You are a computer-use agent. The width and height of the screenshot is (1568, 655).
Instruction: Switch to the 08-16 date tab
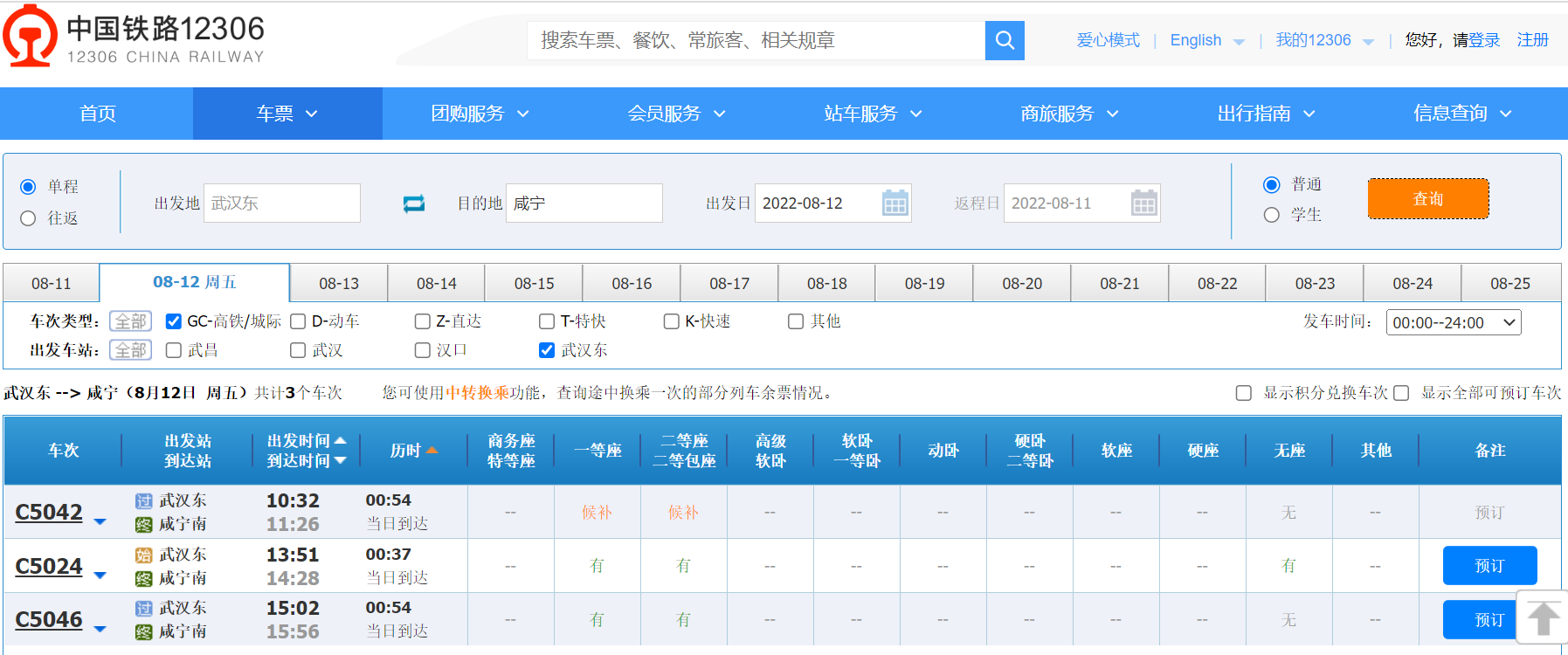pyautogui.click(x=632, y=284)
